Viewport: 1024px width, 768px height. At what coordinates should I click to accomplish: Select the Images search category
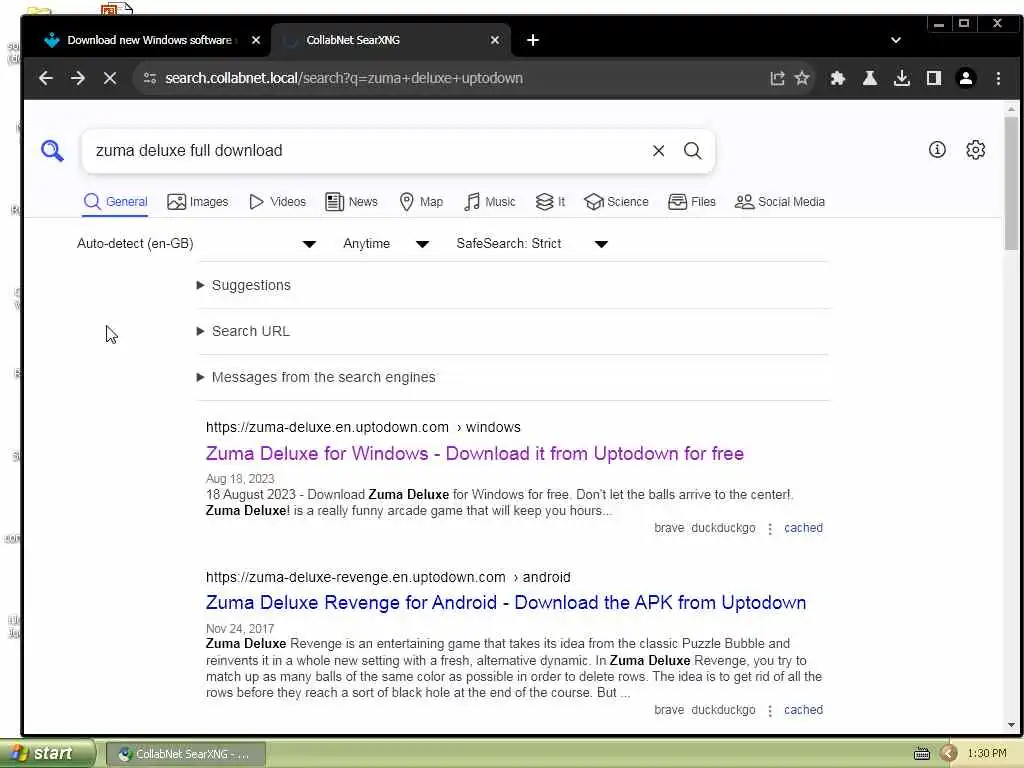pos(198,202)
